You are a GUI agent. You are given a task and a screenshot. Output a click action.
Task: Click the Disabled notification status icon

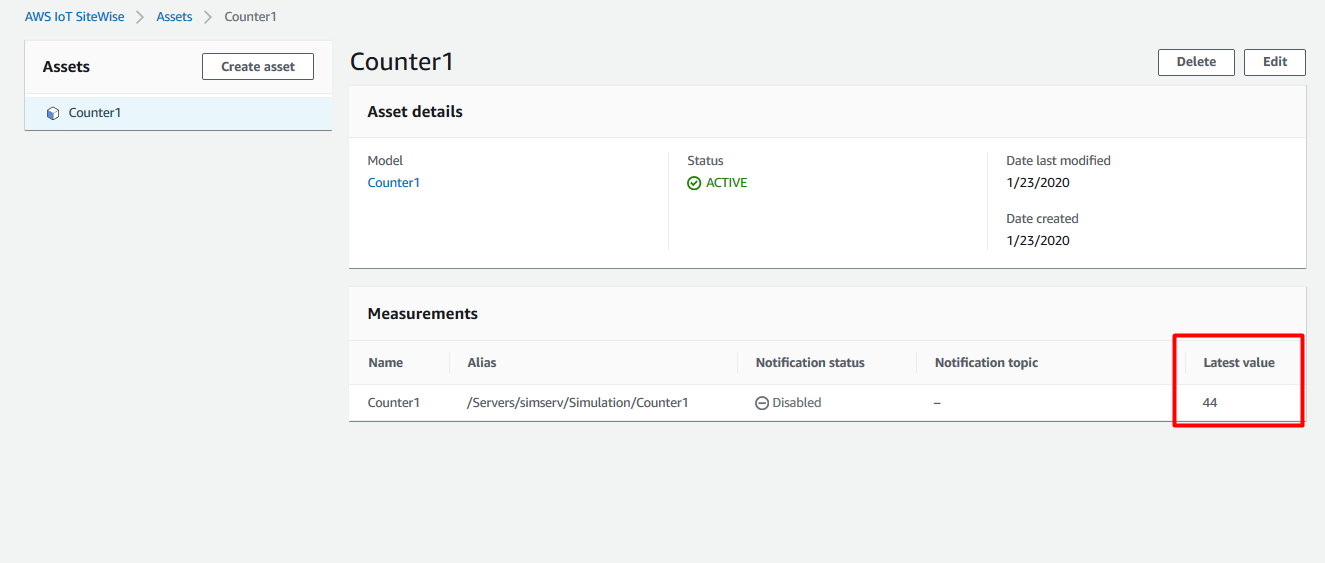point(762,403)
